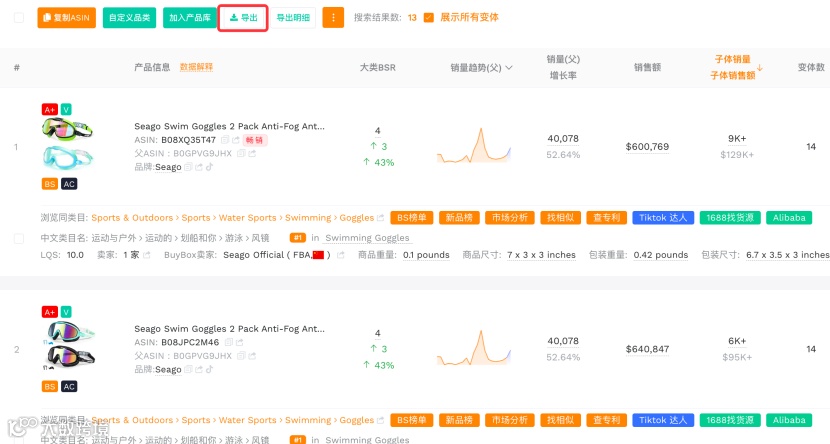Open first product's Goggles category external link icon
The width and height of the screenshot is (830, 444).
380,218
